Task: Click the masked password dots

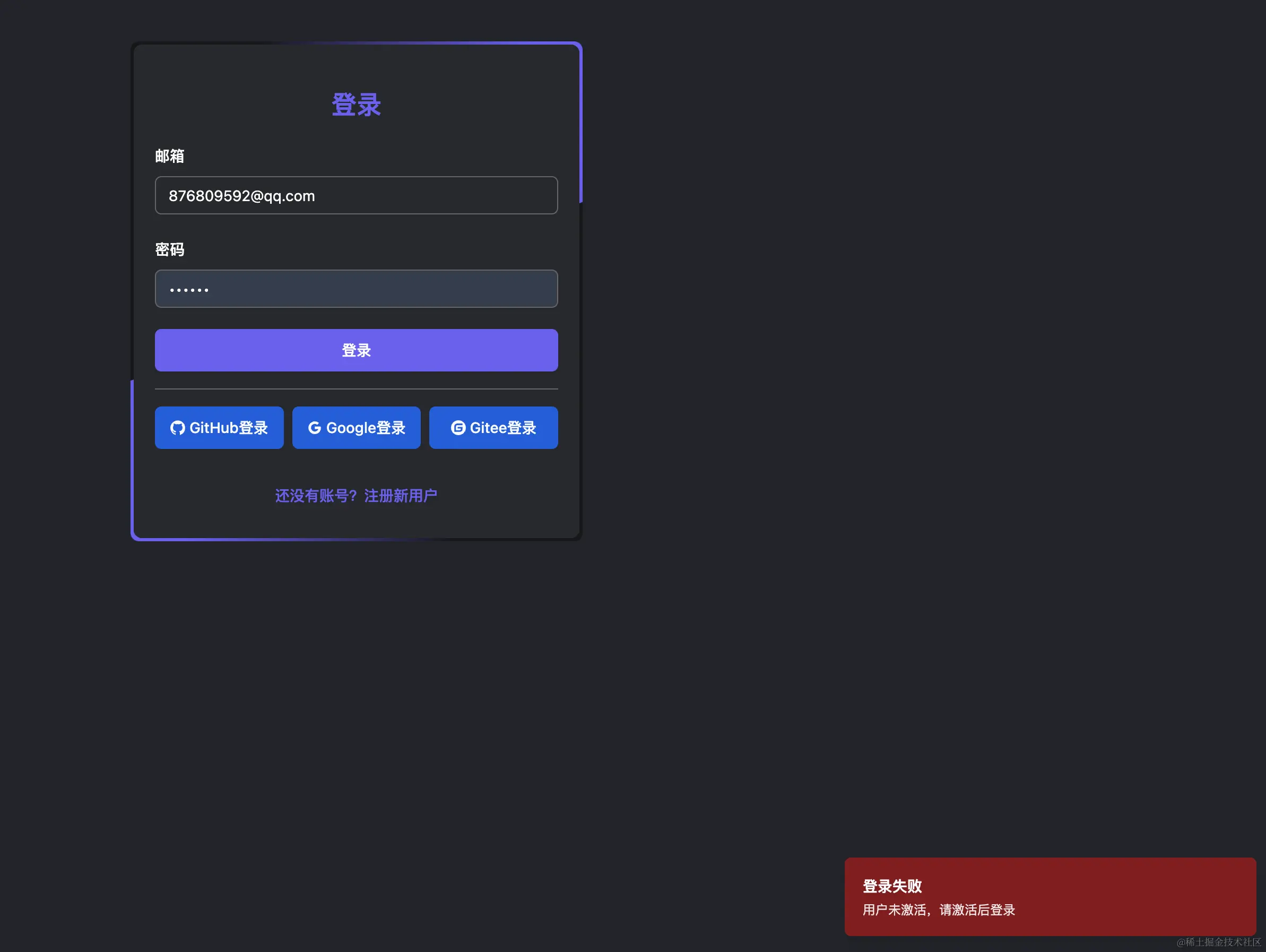Action: (x=189, y=290)
